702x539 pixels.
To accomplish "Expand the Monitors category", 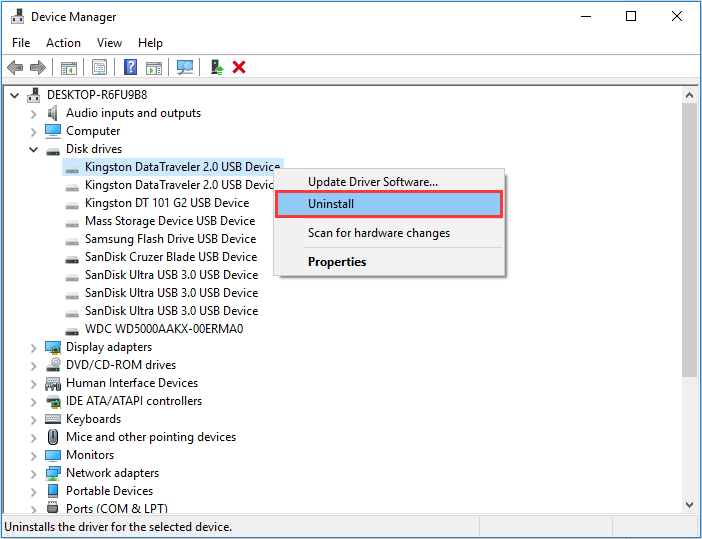I will click(x=34, y=456).
